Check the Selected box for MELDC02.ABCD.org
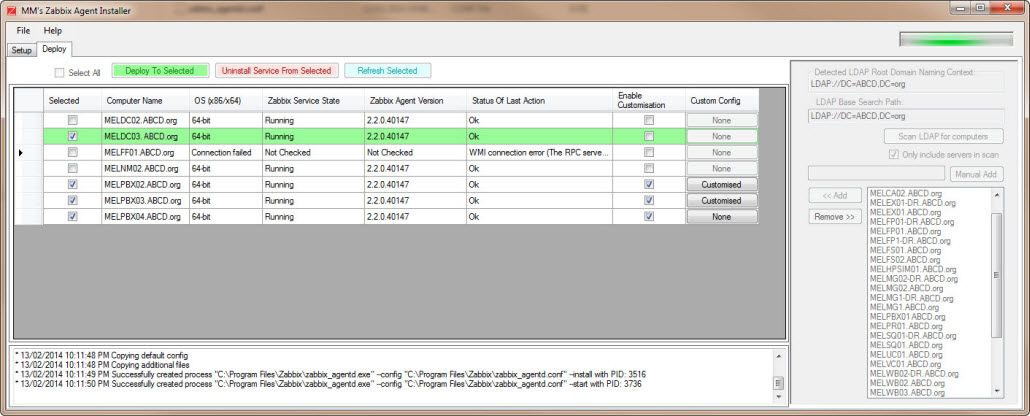Screen dimensions: 1030x416 pyautogui.click(x=71, y=120)
